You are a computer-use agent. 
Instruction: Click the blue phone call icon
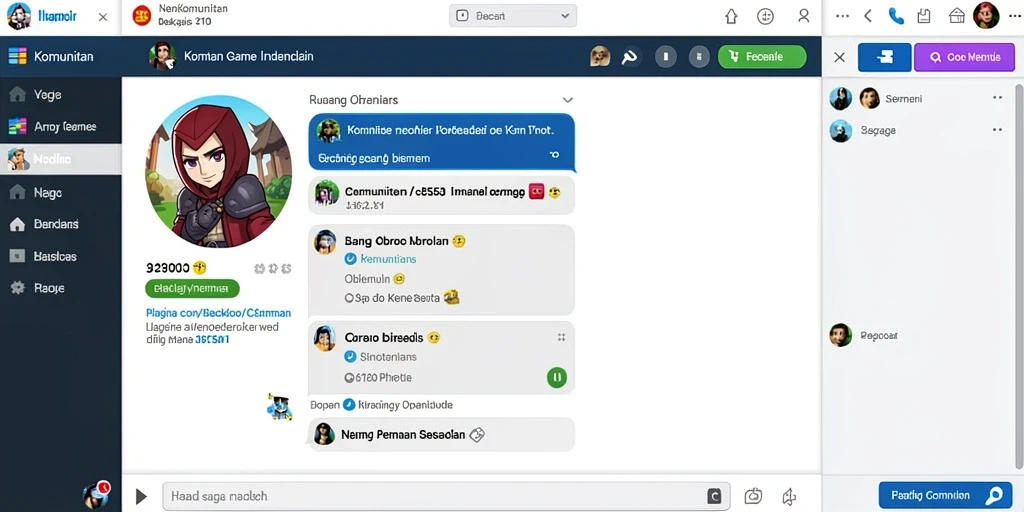point(896,16)
